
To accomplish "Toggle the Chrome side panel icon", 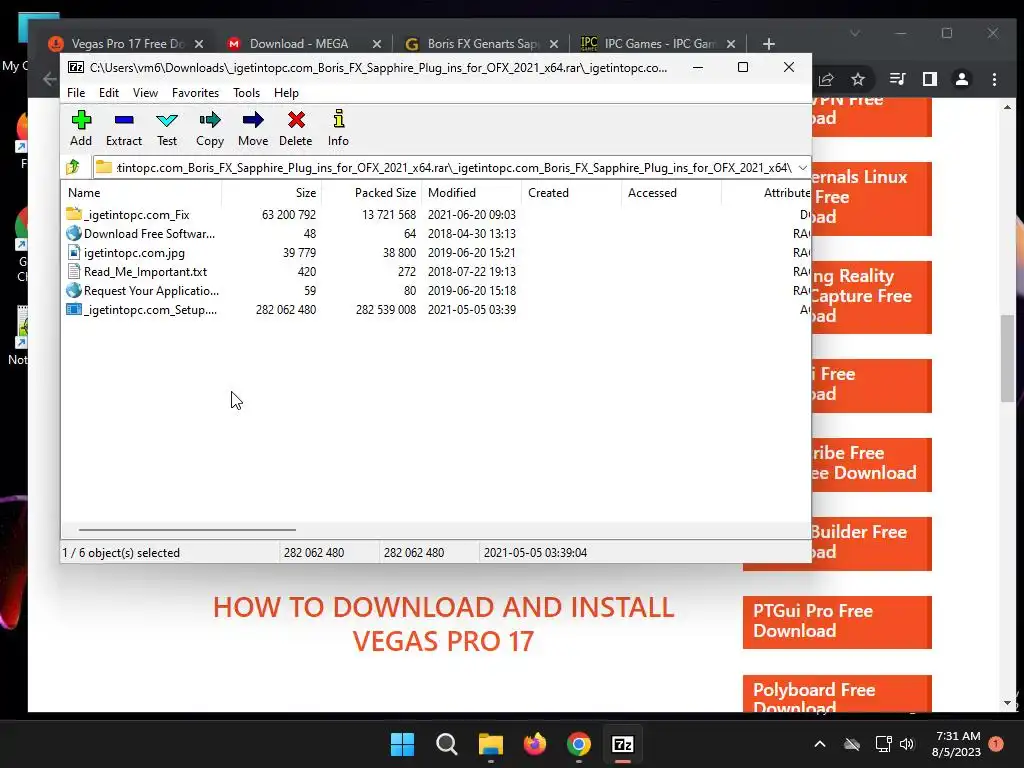I will point(930,79).
